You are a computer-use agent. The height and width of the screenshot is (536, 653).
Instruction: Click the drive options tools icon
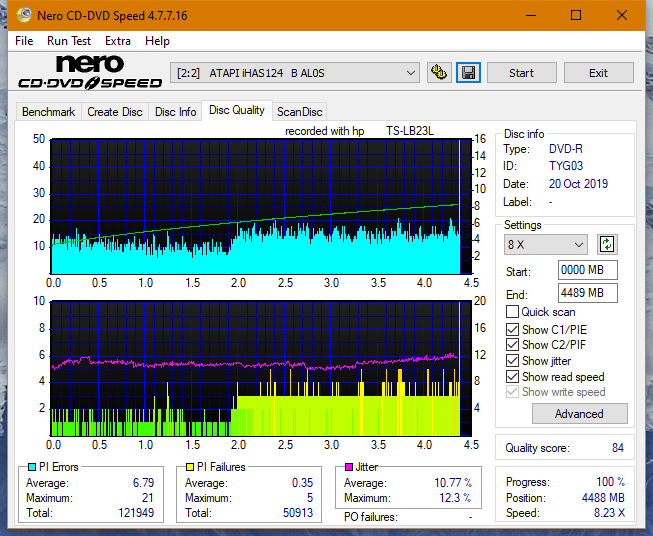(439, 73)
